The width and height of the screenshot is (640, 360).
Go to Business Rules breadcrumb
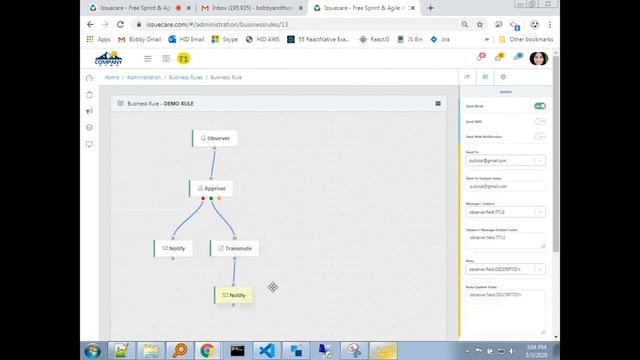tap(186, 78)
